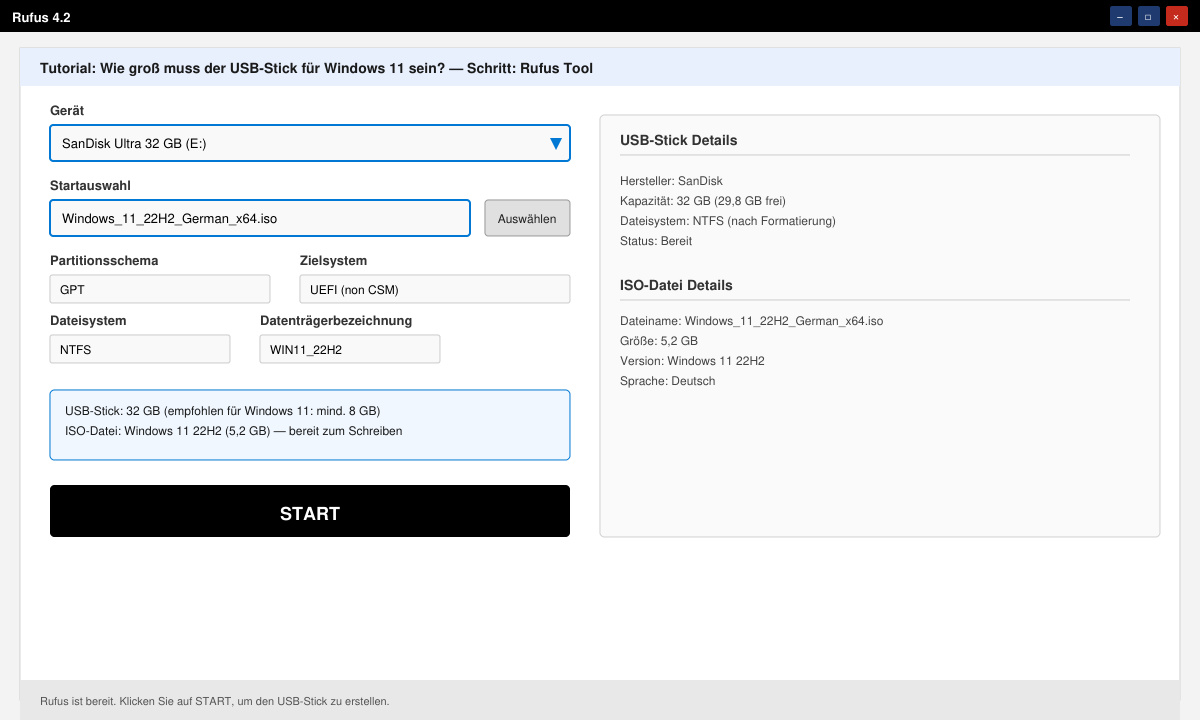This screenshot has height=720, width=1200.
Task: Click the 'ISO-Datei: Windows 11 22H2' info line
Action: click(x=234, y=431)
